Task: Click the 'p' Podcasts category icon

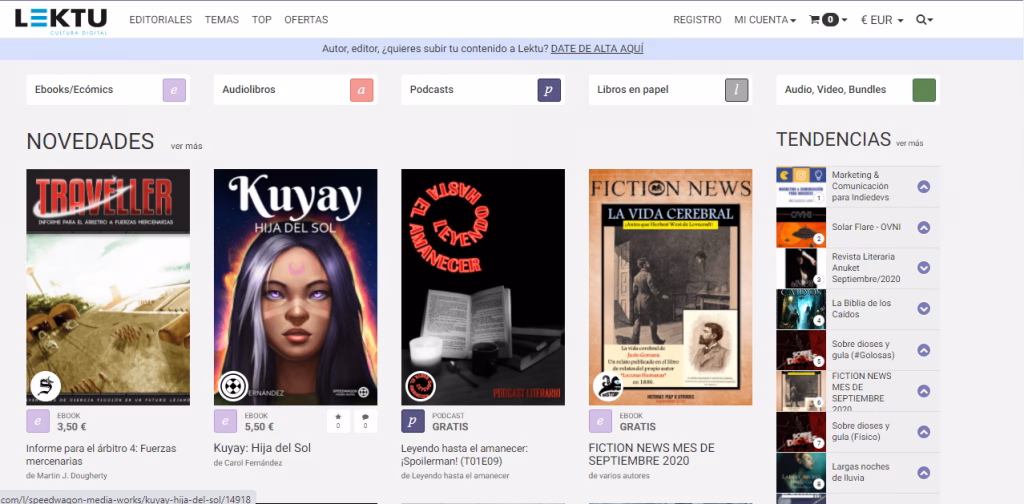Action: coord(549,90)
